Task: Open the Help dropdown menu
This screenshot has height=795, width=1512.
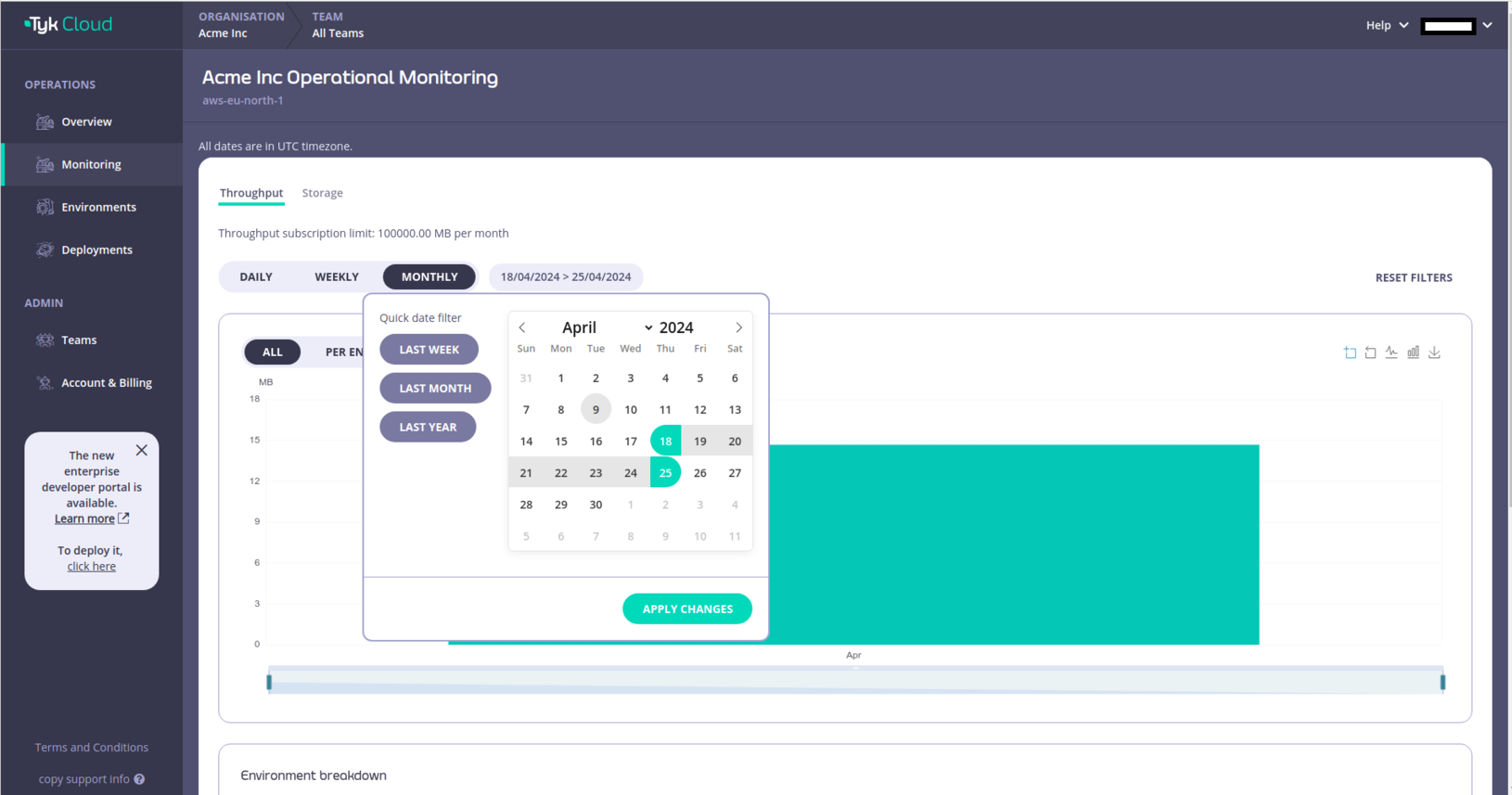Action: pos(1387,25)
